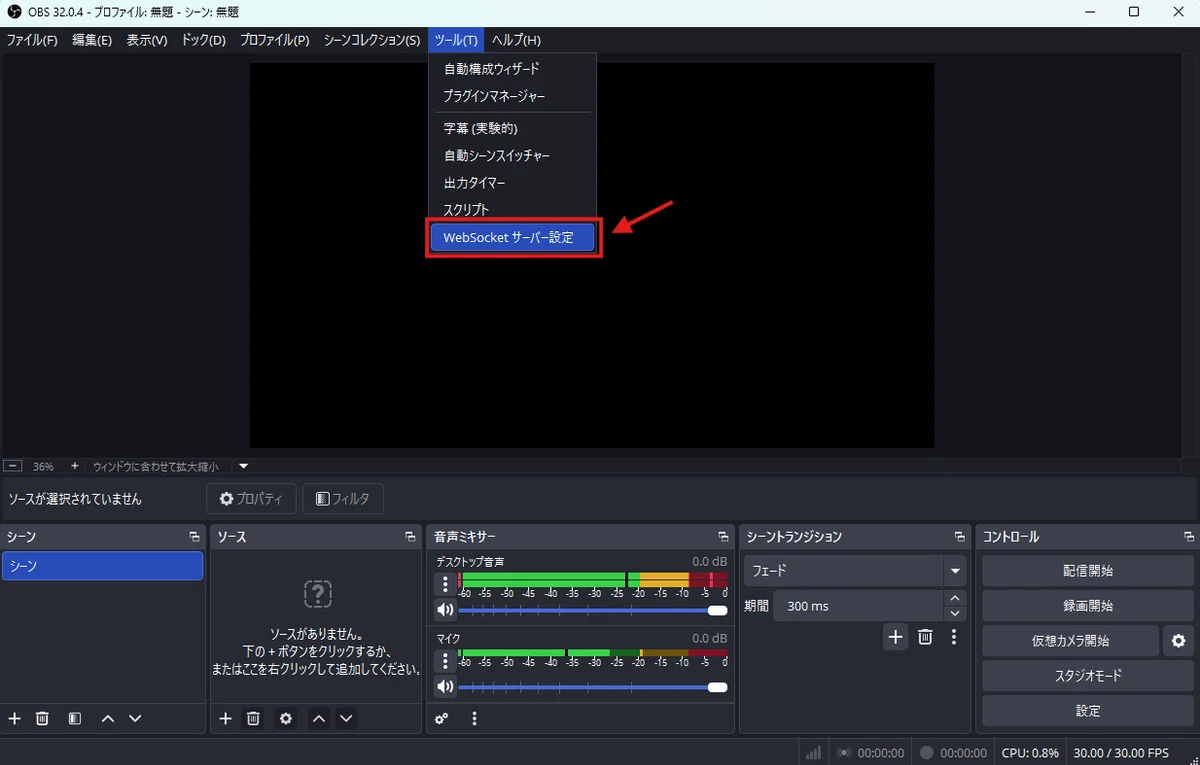Decrease transition duration with down arrow

coord(956,613)
